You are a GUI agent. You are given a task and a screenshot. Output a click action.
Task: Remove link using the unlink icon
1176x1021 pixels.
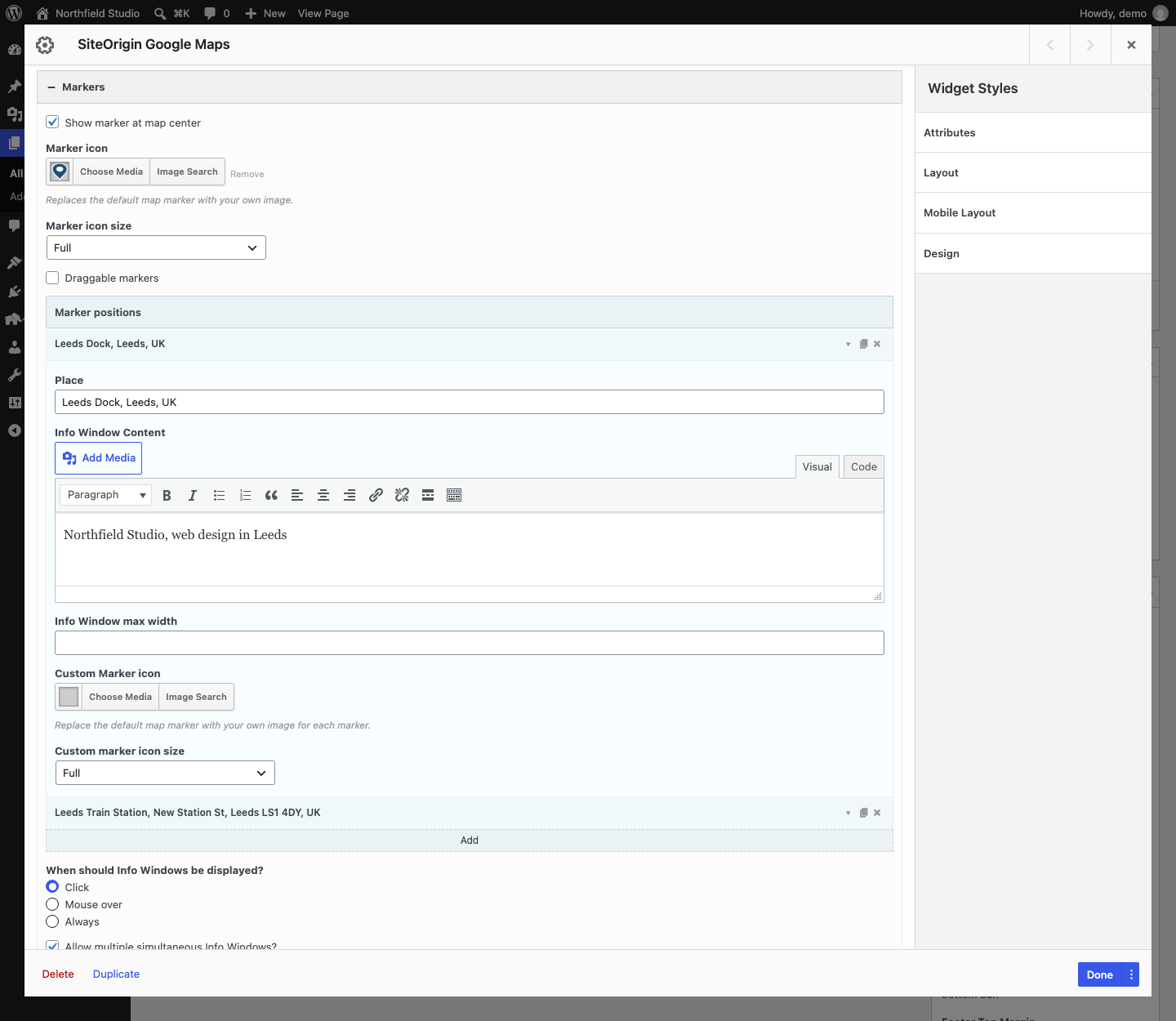(x=402, y=495)
